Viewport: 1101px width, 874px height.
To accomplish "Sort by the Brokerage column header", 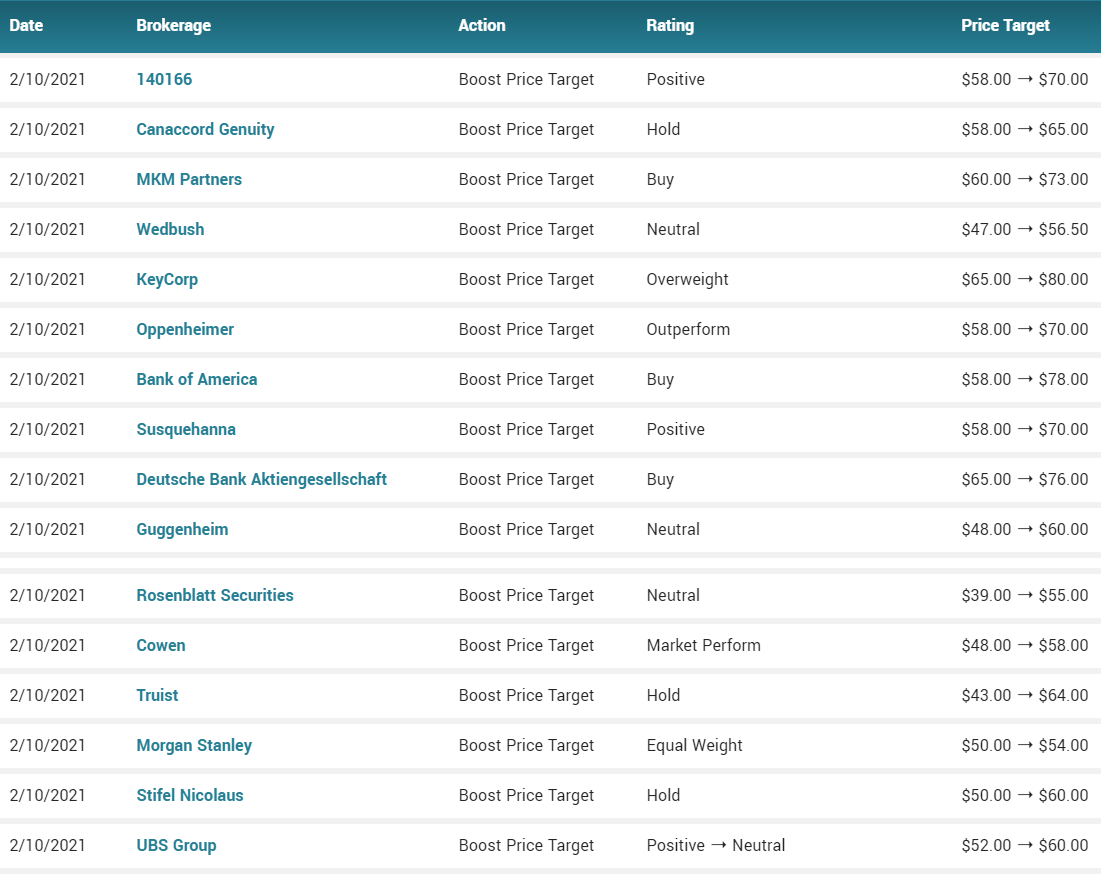I will 173,25.
